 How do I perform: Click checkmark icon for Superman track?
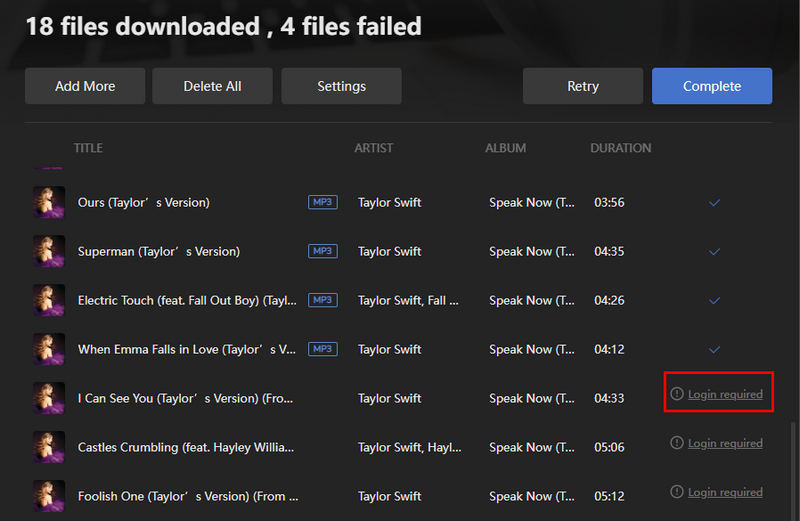tap(714, 252)
